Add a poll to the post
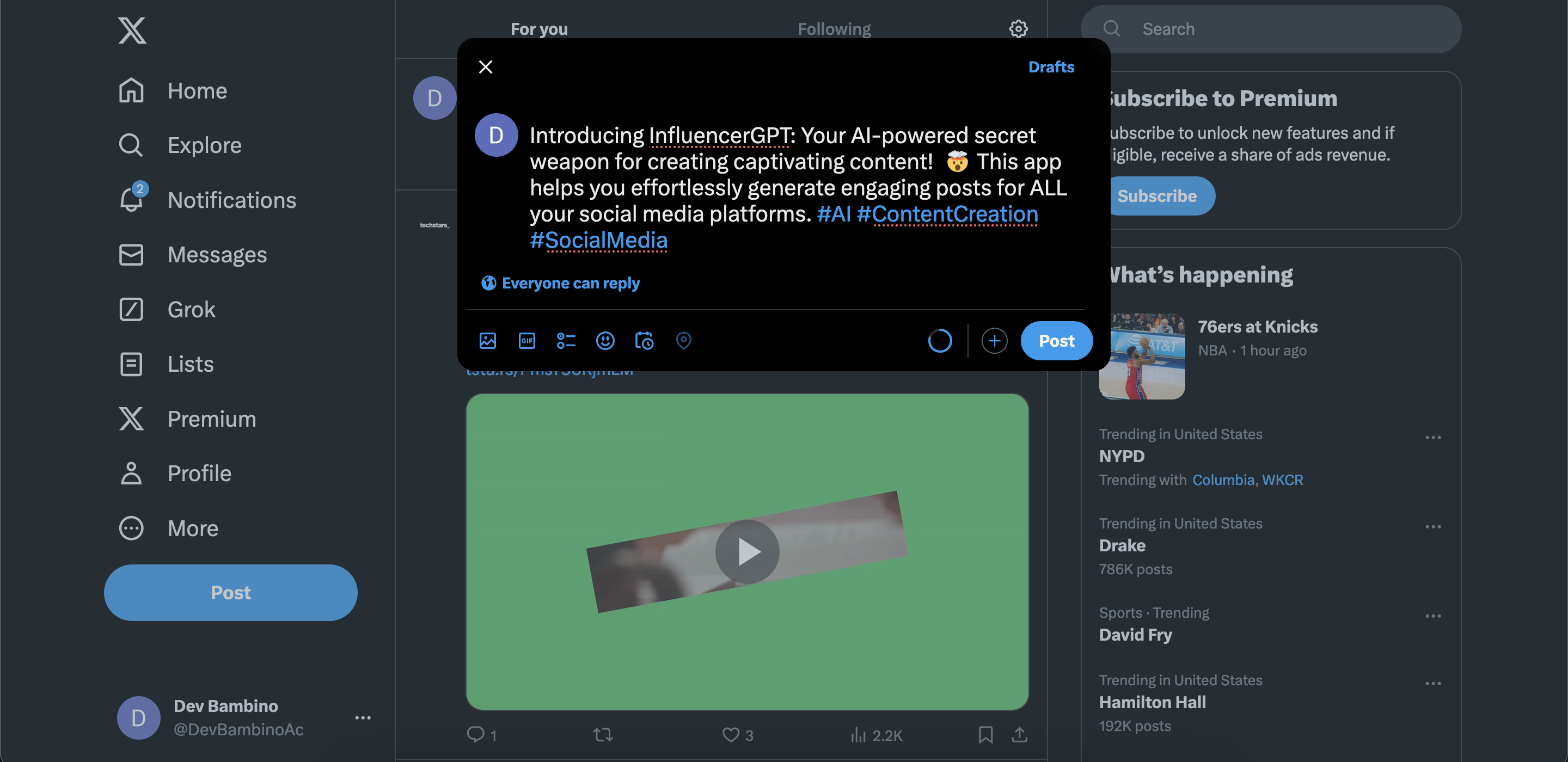Image resolution: width=1568 pixels, height=762 pixels. [566, 341]
